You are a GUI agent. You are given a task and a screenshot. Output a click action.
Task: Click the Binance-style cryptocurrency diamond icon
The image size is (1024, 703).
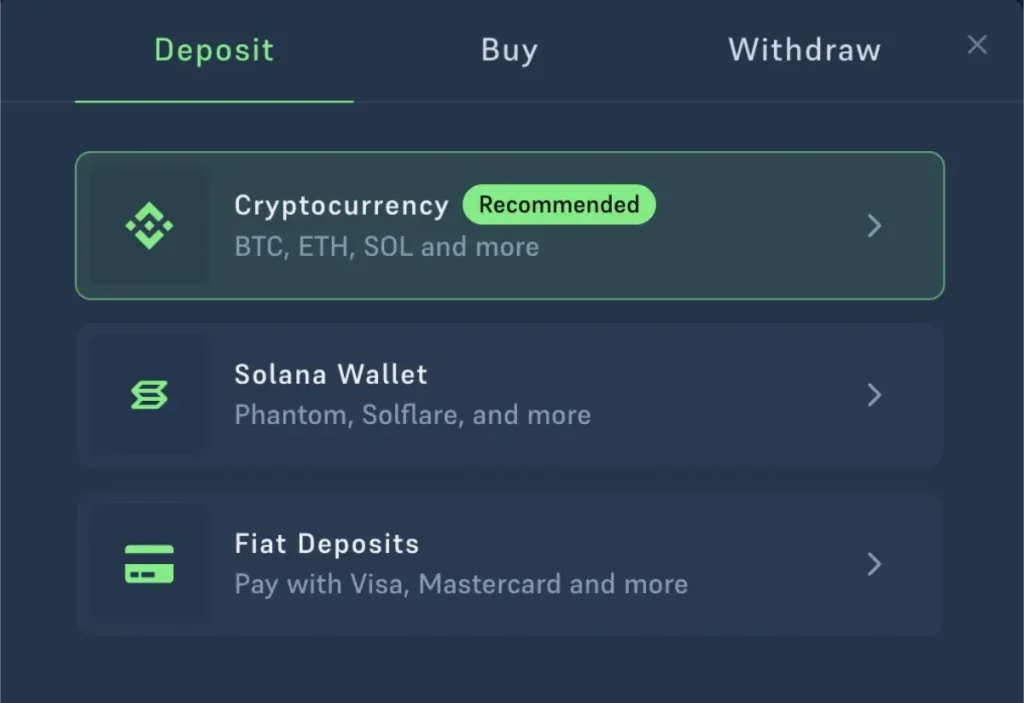(149, 226)
